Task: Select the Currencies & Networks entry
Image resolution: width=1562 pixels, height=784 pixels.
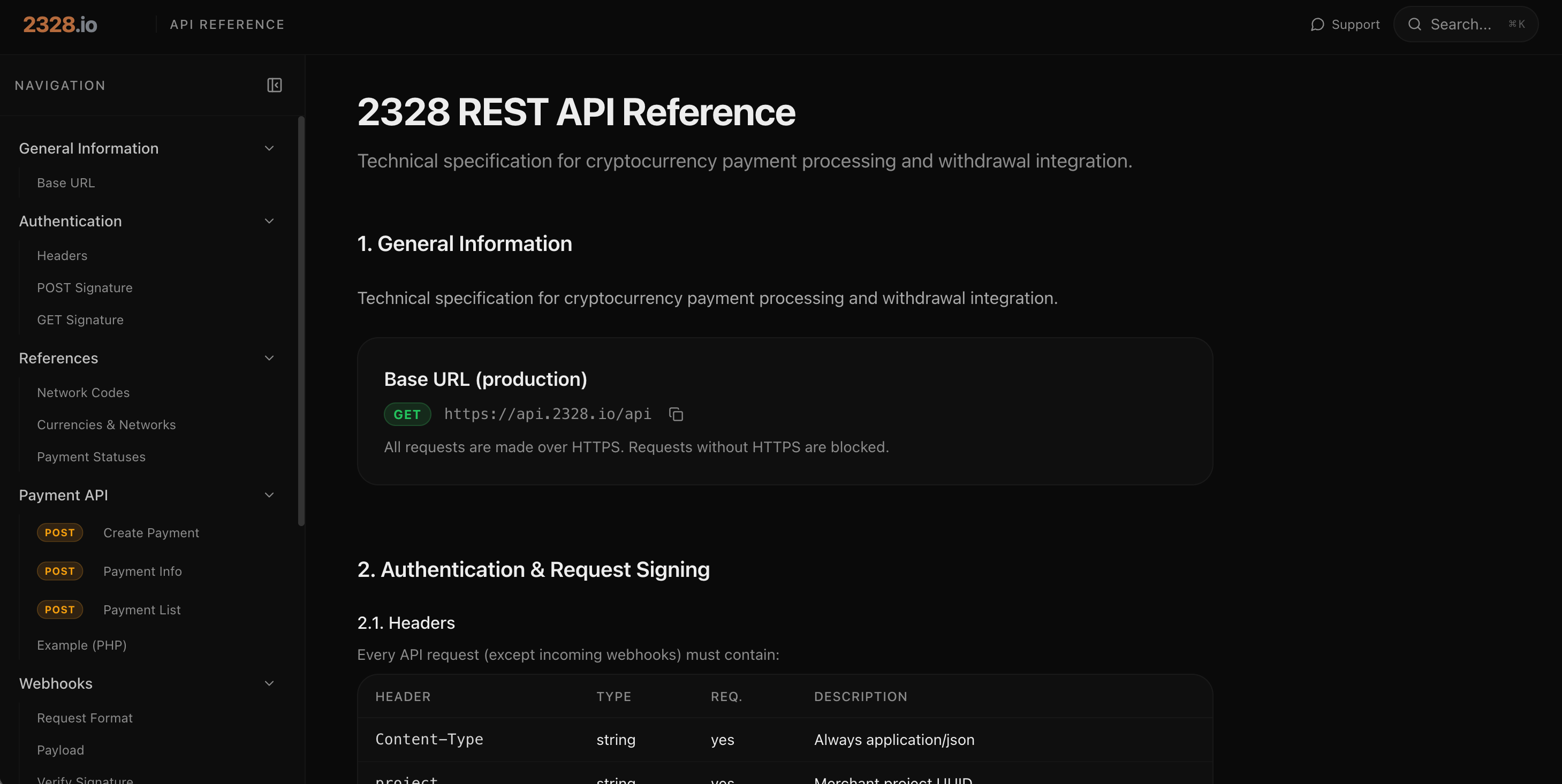Action: (x=107, y=424)
